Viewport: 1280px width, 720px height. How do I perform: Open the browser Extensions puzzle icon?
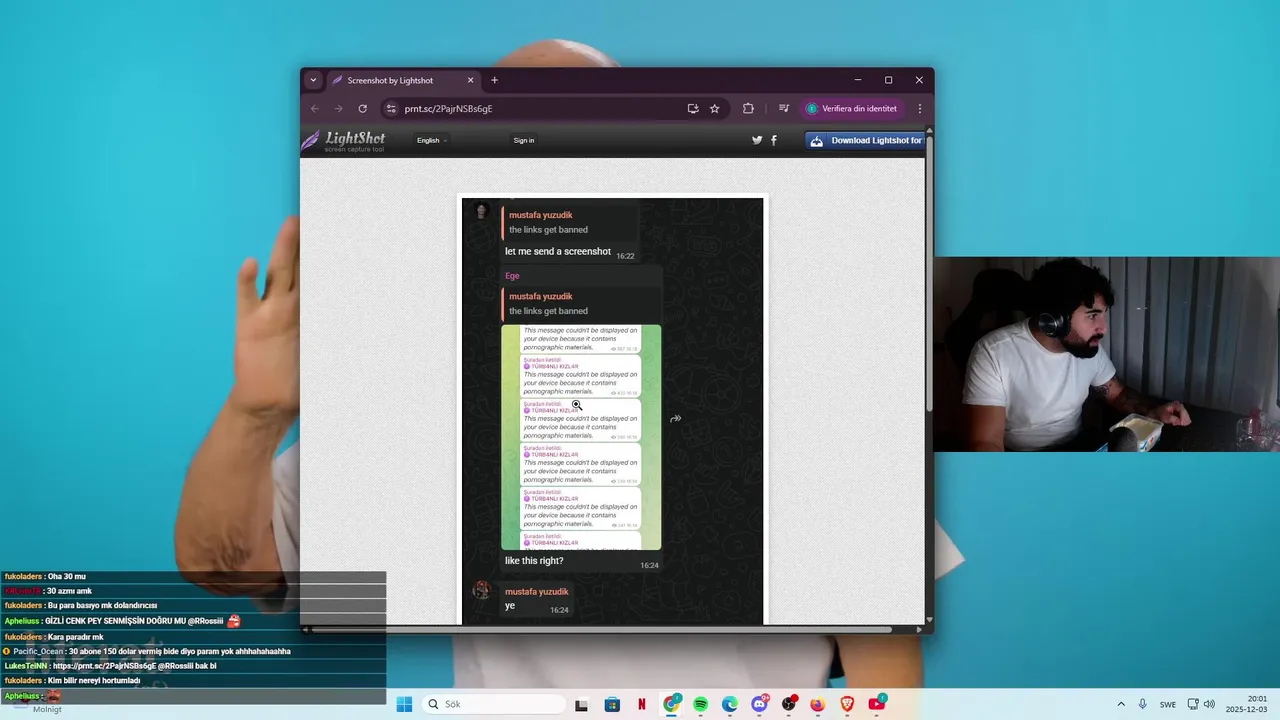point(748,108)
